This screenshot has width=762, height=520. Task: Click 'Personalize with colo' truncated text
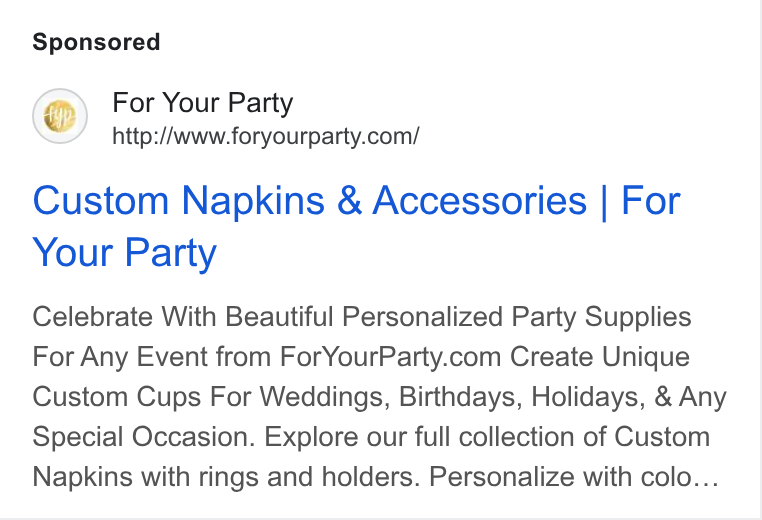pos(560,476)
